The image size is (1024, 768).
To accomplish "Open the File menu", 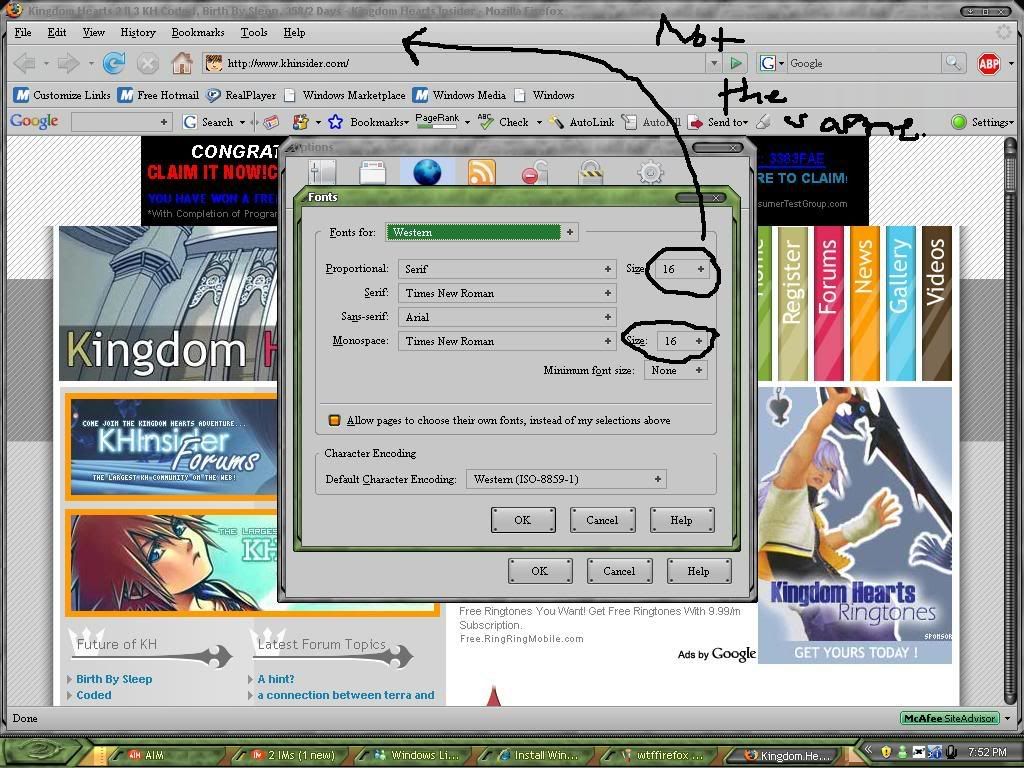I will tap(22, 32).
